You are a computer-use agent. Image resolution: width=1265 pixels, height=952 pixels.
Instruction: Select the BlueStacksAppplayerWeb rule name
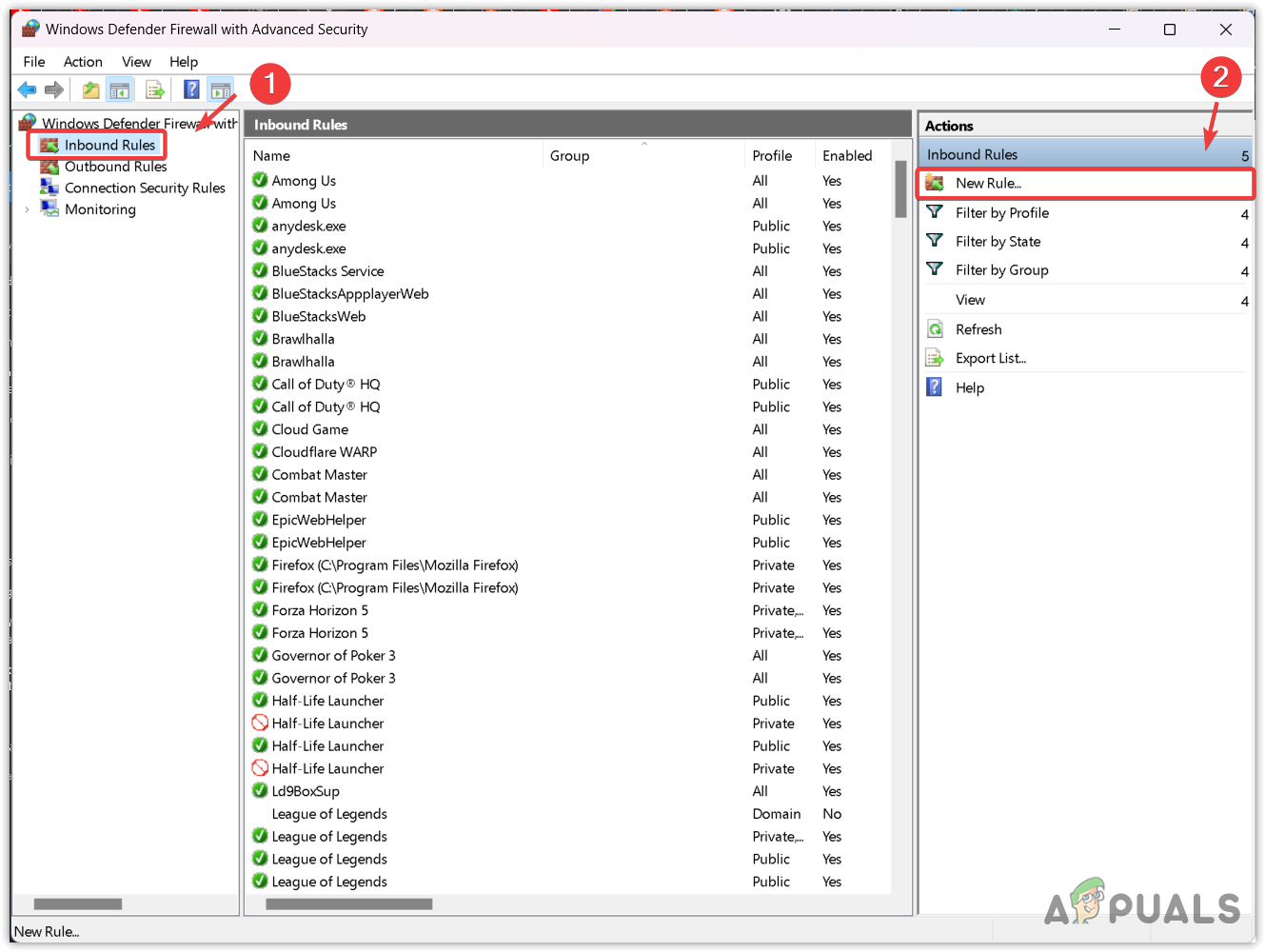point(350,293)
